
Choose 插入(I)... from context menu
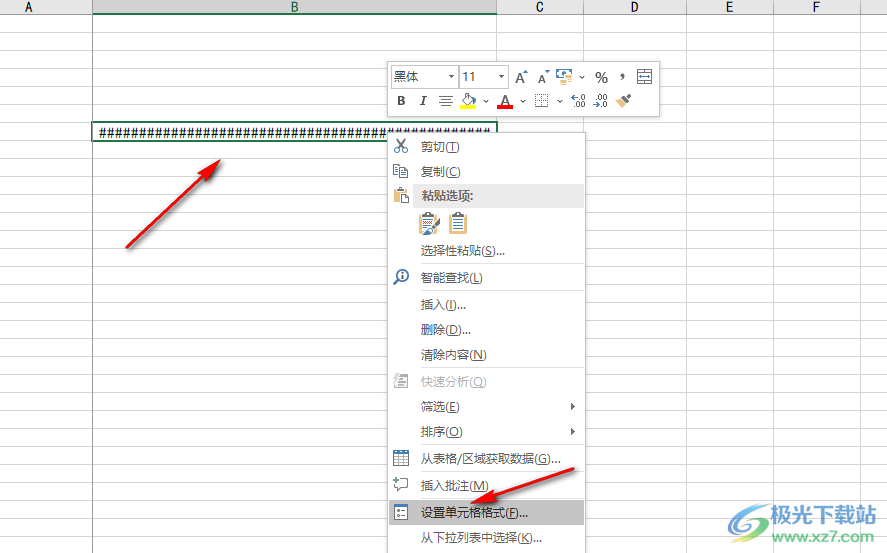486,305
